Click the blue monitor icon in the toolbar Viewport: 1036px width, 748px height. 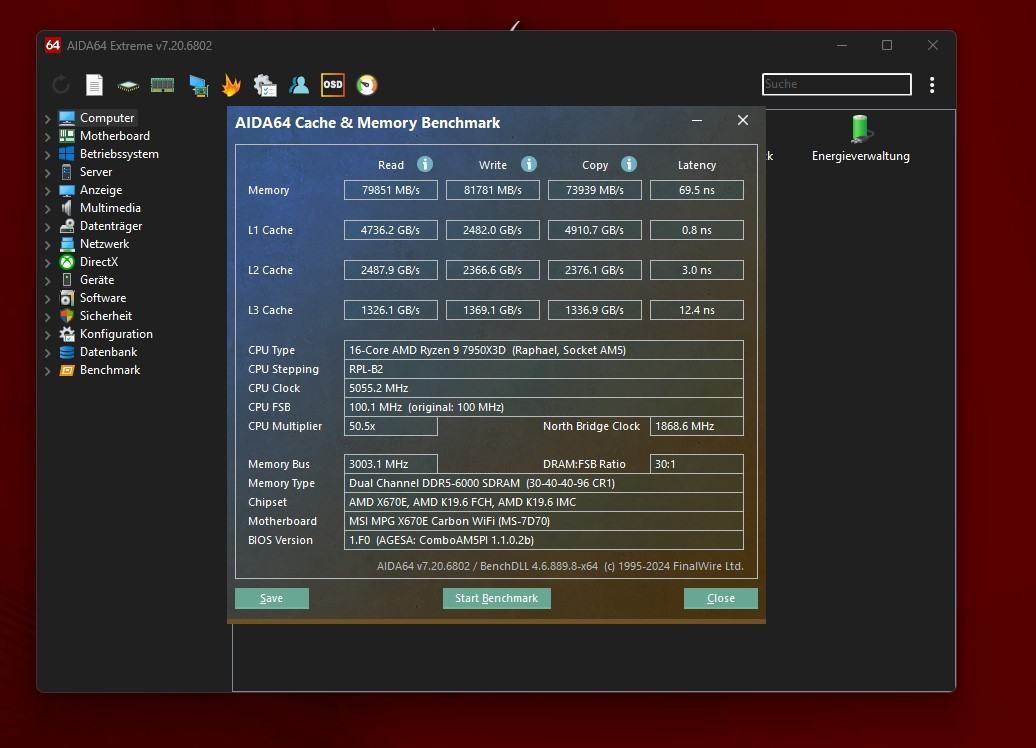[198, 85]
